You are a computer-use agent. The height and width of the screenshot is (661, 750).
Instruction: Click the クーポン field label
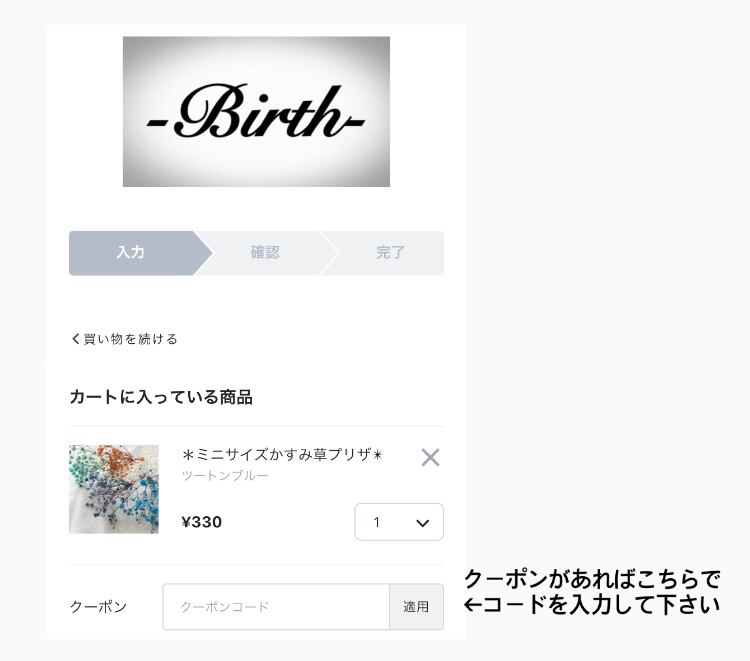click(x=98, y=606)
